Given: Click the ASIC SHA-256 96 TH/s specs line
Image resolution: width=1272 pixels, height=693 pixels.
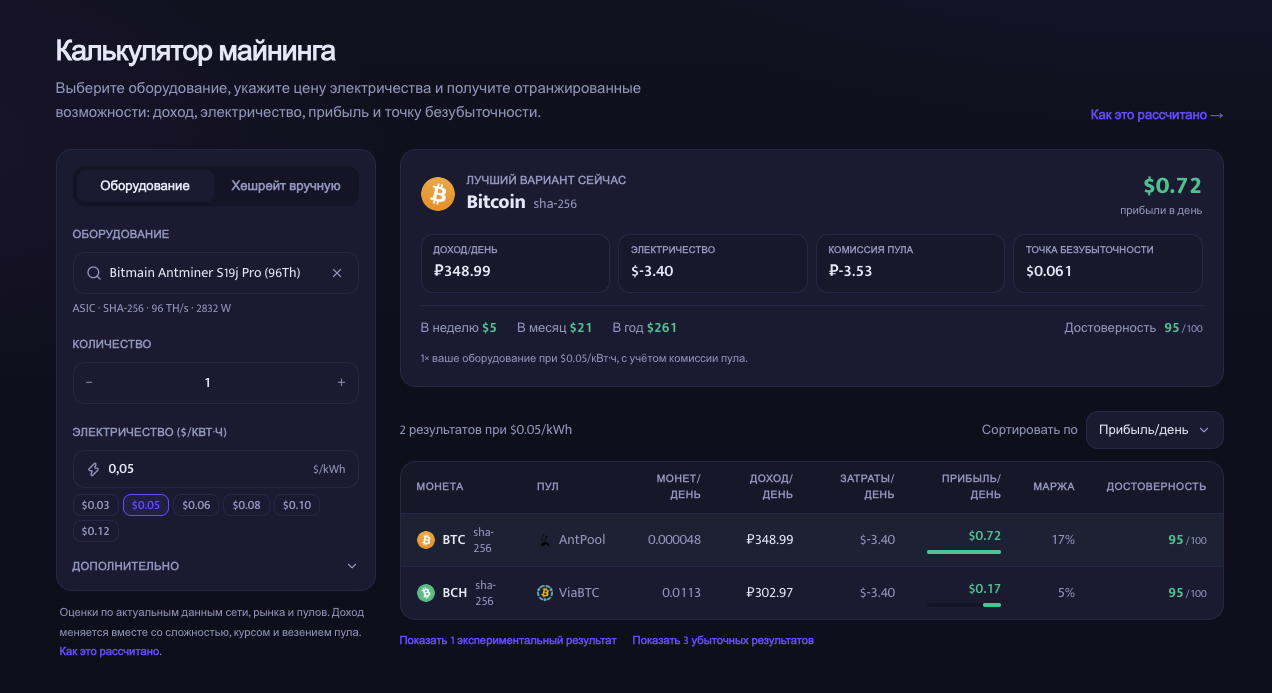Looking at the screenshot, I should [x=152, y=308].
